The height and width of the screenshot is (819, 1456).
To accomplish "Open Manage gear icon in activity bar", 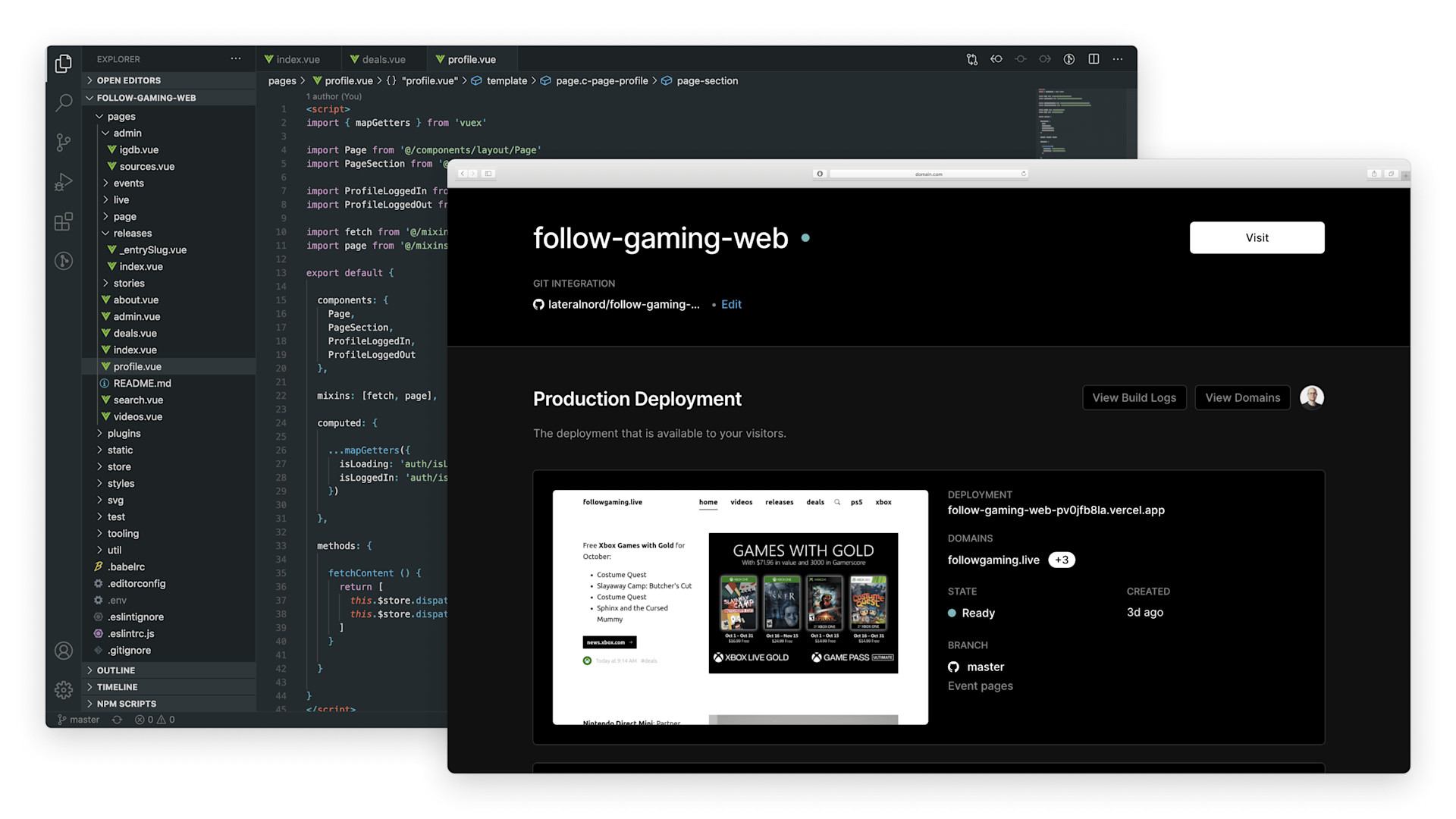I will click(x=64, y=689).
